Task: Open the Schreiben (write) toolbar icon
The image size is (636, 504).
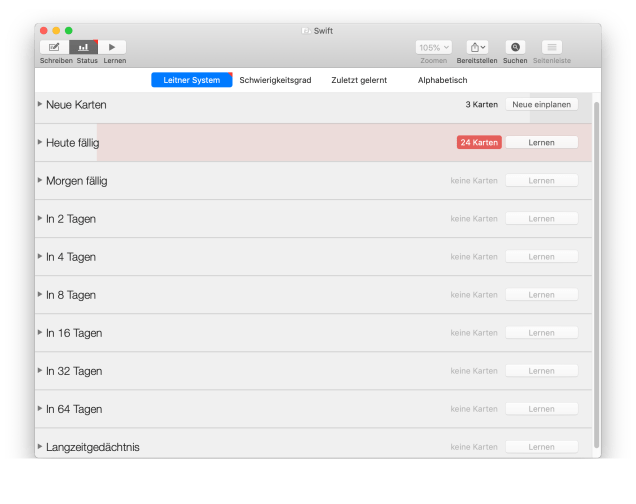Action: (x=54, y=47)
